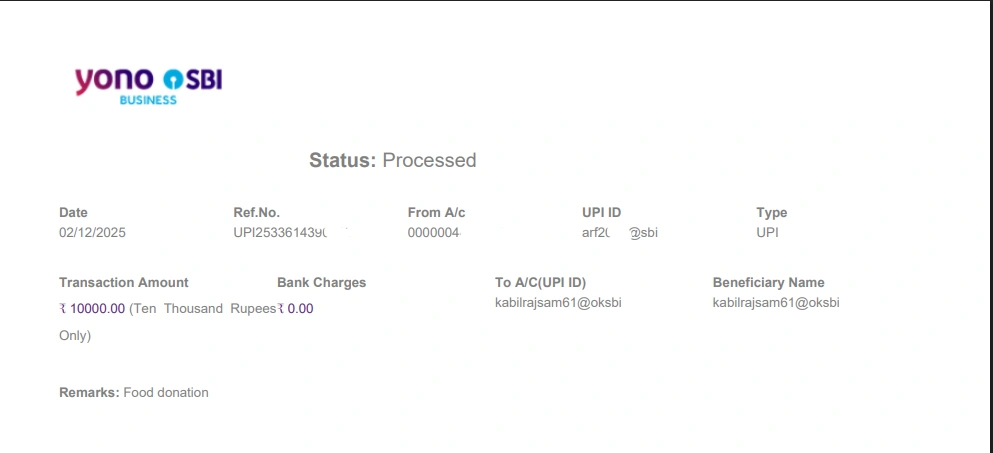Click the Date field label

click(73, 212)
